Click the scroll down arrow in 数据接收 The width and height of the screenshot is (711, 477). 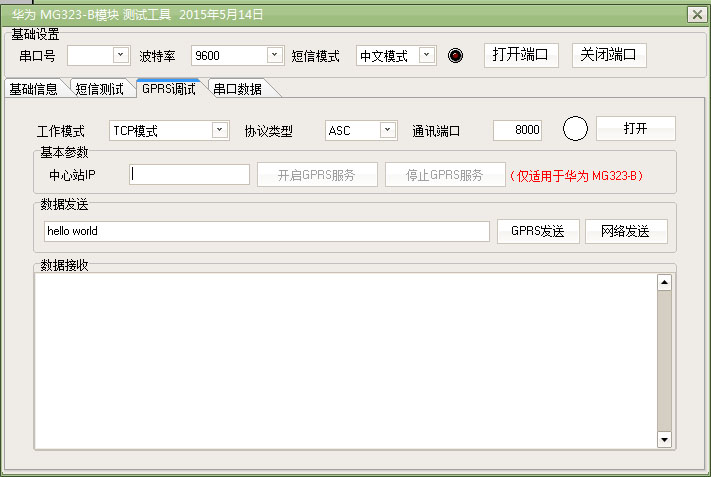pos(663,439)
